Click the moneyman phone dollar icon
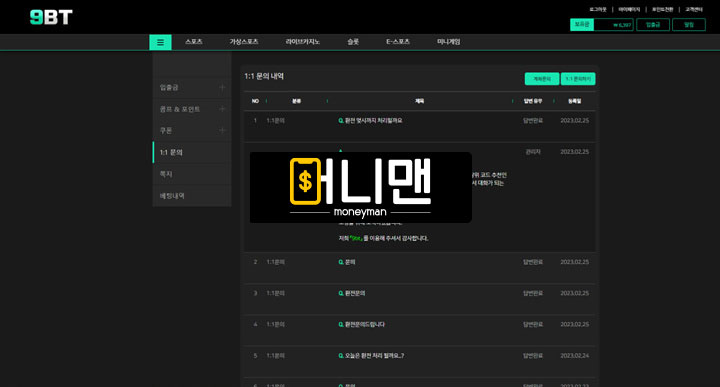This screenshot has height=387, width=720. 305,181
